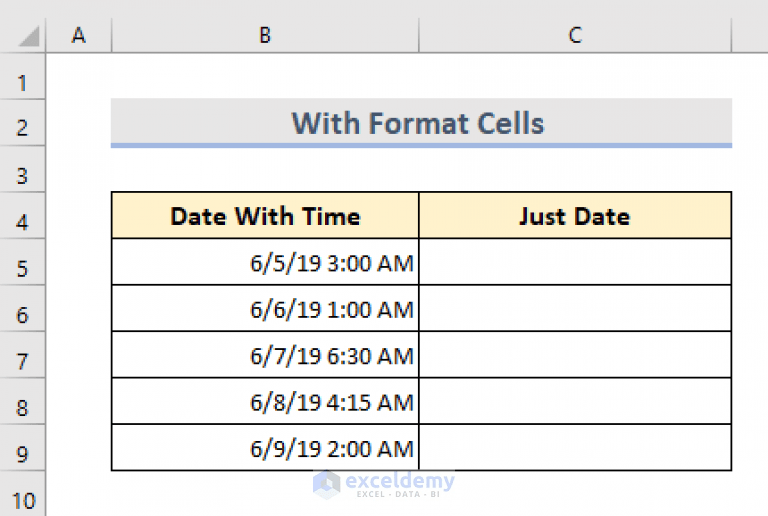Select row 4 header
Viewport: 768px width, 516px height.
(23, 216)
